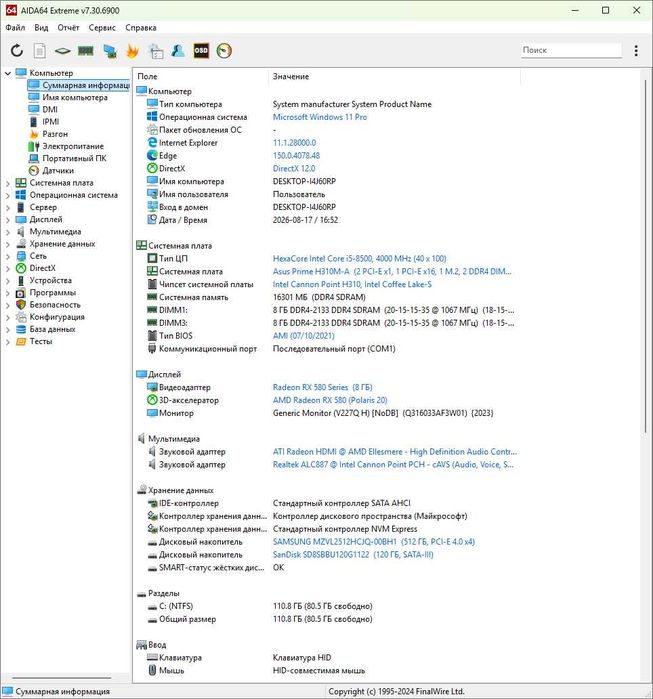The width and height of the screenshot is (653, 699).
Task: Open the DirectX 12.0 link
Action: (294, 169)
